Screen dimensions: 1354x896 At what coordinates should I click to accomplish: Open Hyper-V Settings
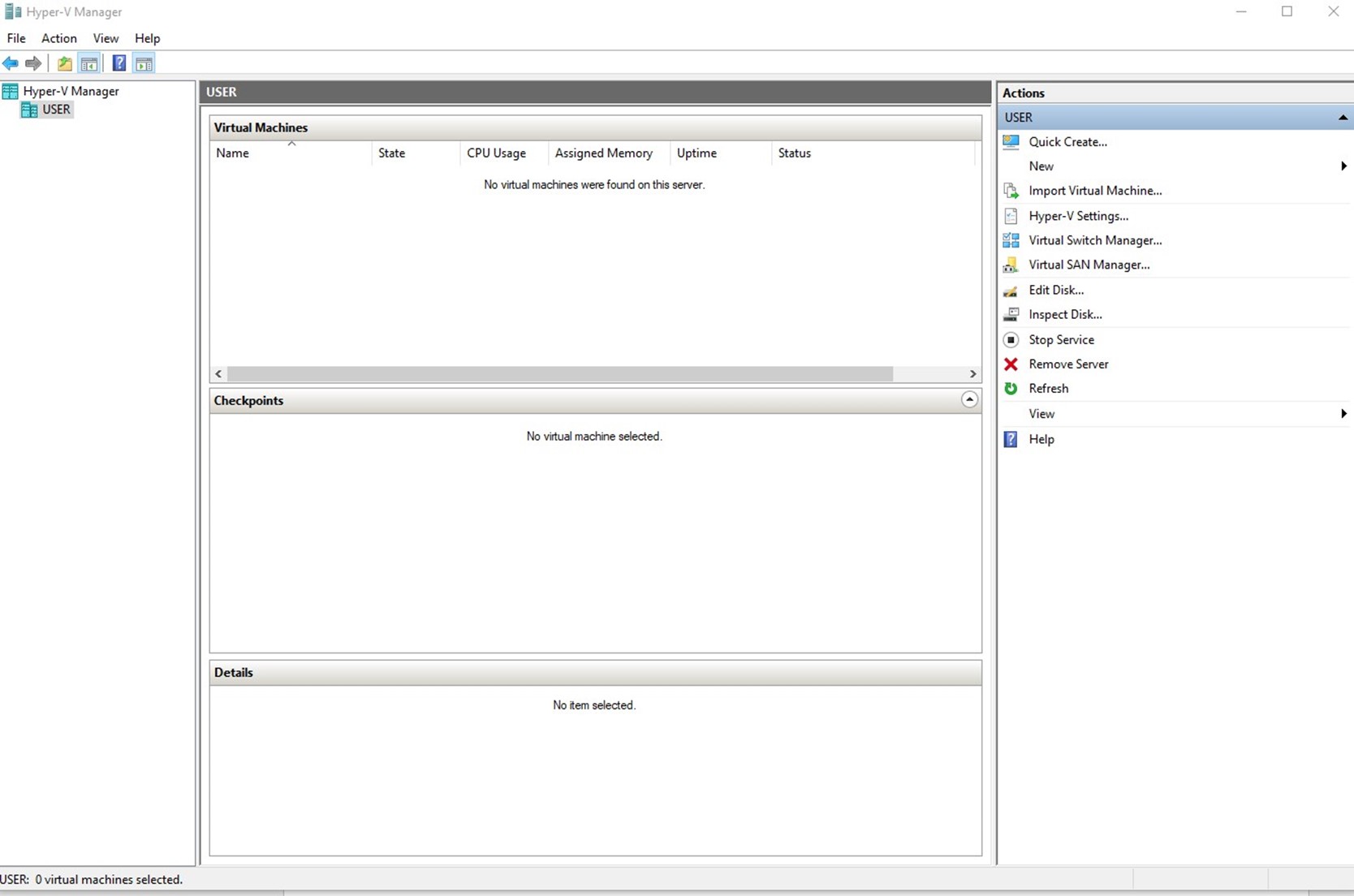1078,216
